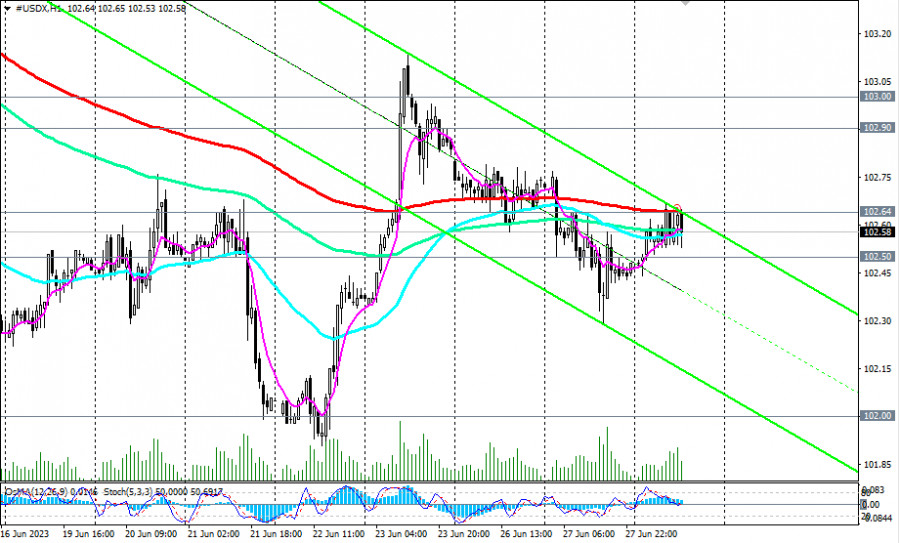Image resolution: width=900 pixels, height=543 pixels.
Task: Click the 23 Jun 04:00 time label
Action: [401, 534]
